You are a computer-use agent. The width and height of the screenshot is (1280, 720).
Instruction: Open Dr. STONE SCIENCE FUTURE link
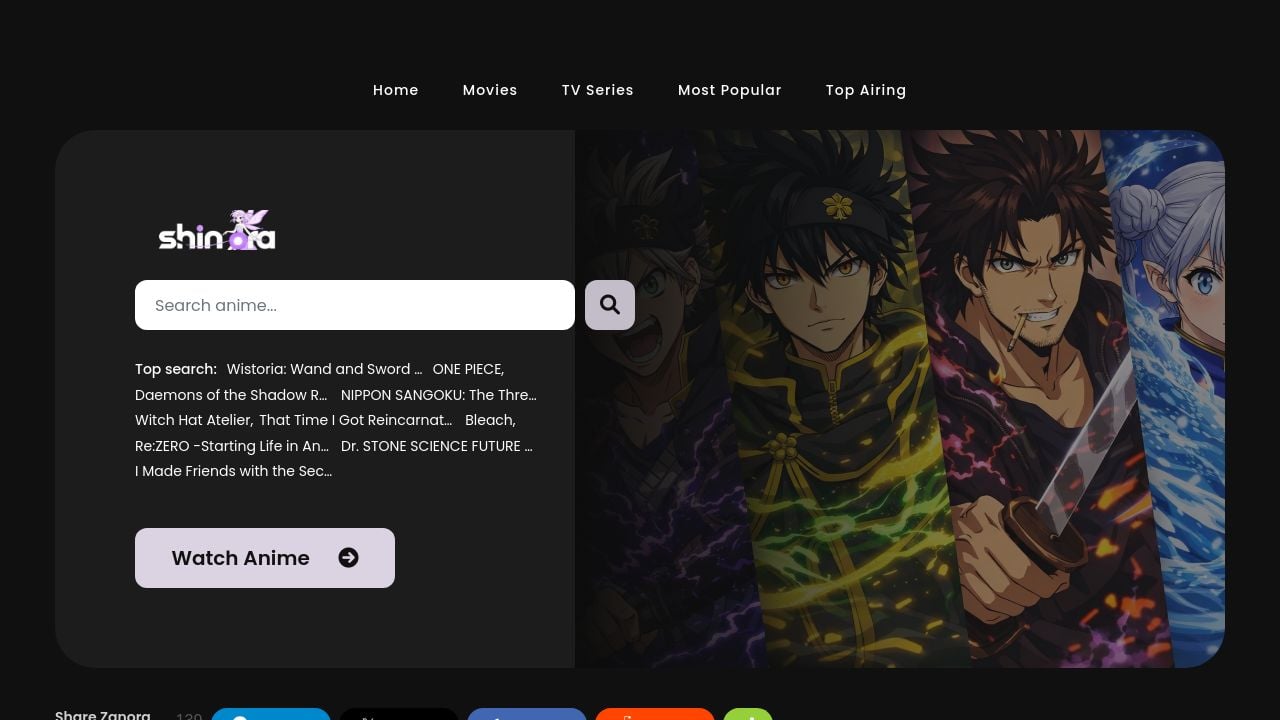pos(437,446)
